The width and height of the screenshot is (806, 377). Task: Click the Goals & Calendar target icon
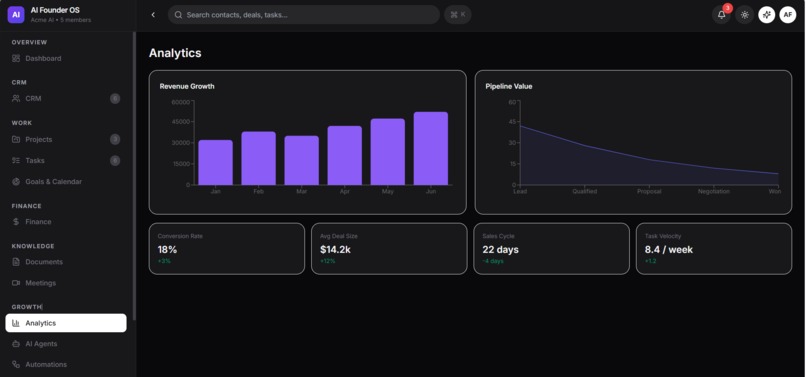(x=16, y=182)
